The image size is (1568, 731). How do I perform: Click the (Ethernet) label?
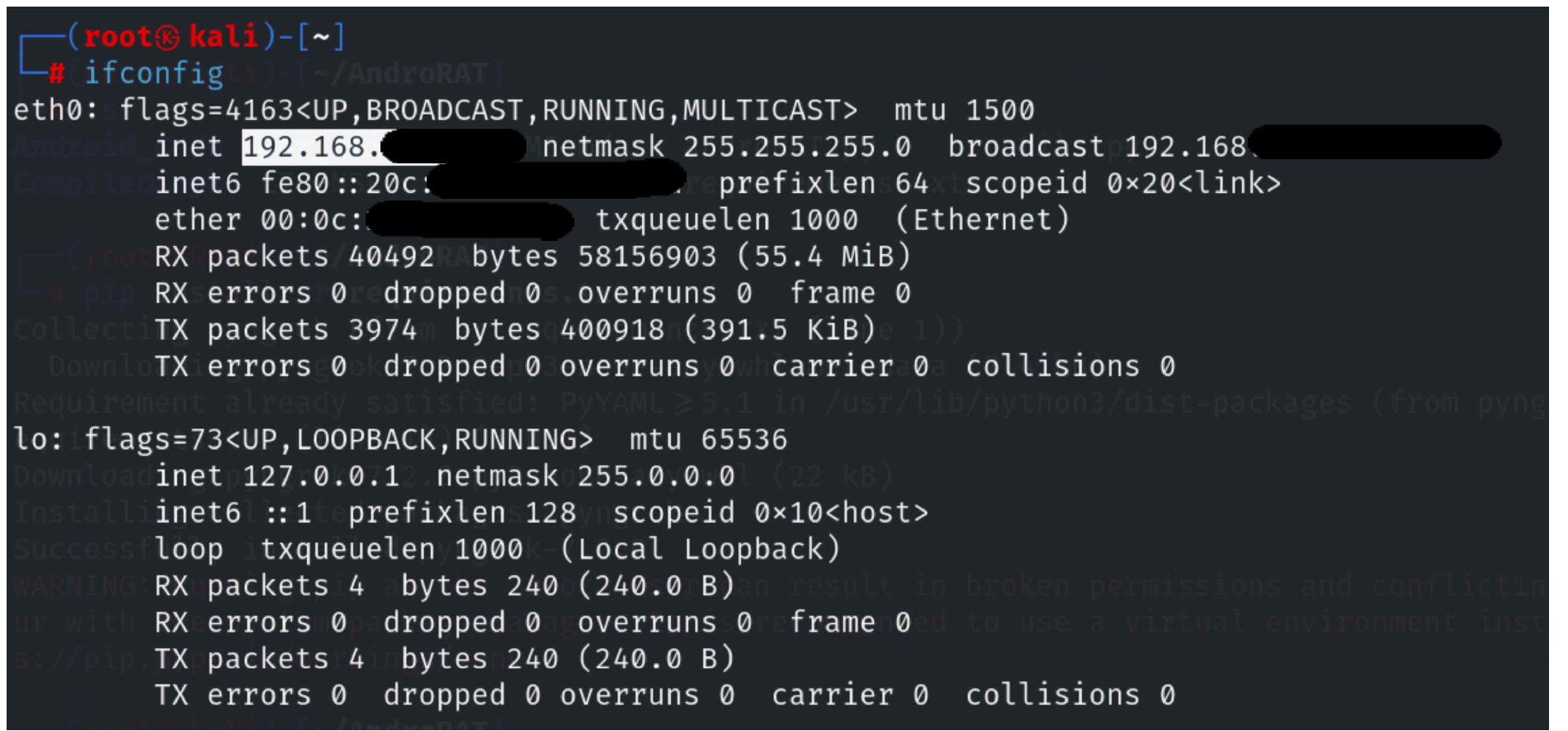[x=982, y=220]
